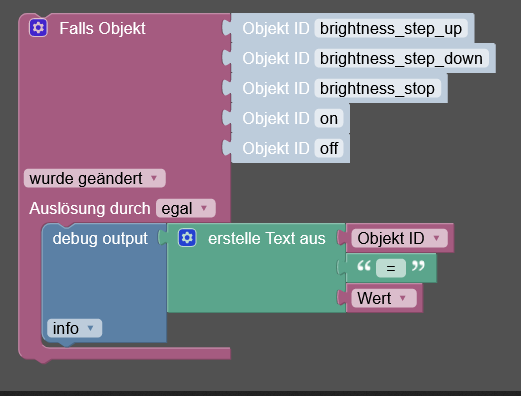
Task: Open gear settings on Falls Objekt block
Action: coord(38,28)
